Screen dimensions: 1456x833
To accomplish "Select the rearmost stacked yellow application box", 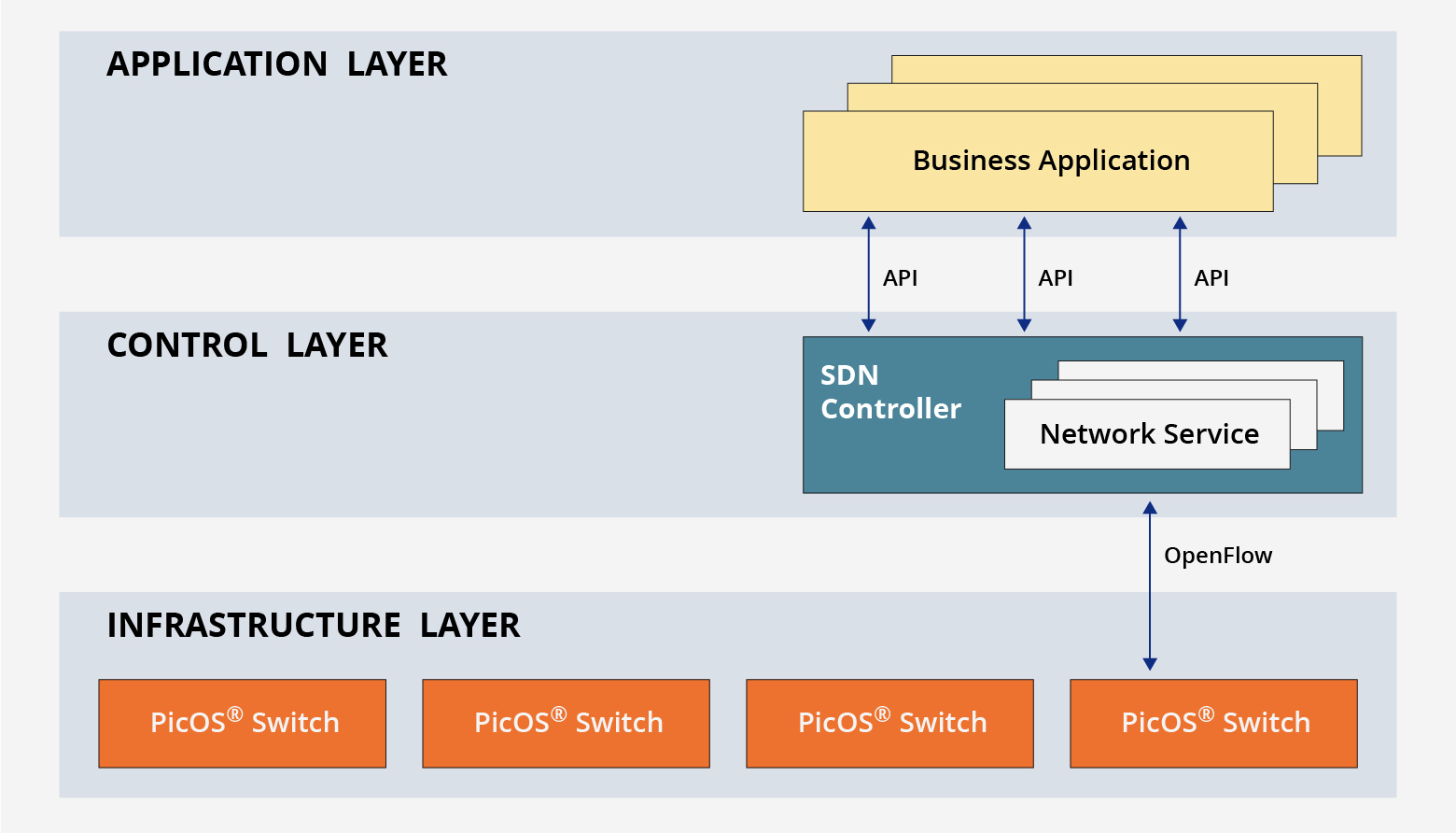I will 1340,105.
